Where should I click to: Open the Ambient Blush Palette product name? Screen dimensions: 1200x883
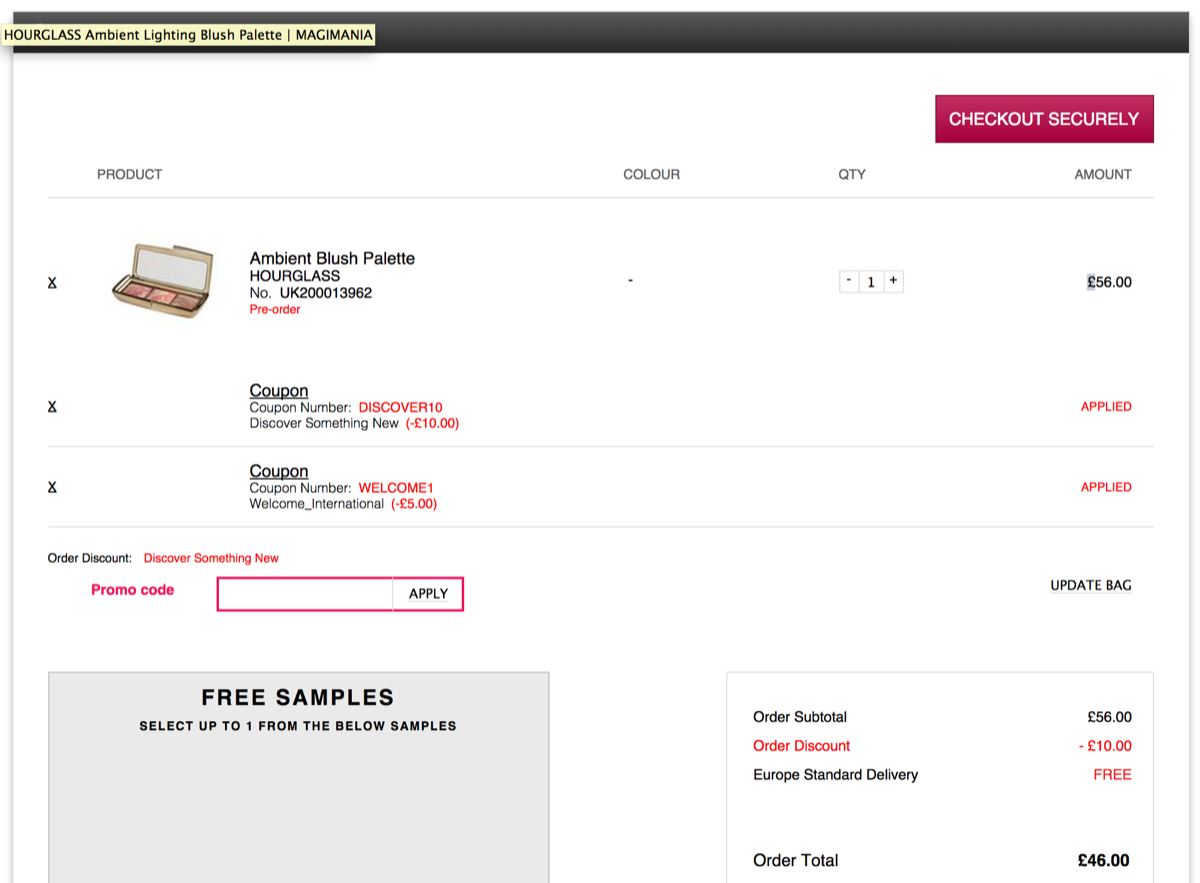click(x=332, y=258)
